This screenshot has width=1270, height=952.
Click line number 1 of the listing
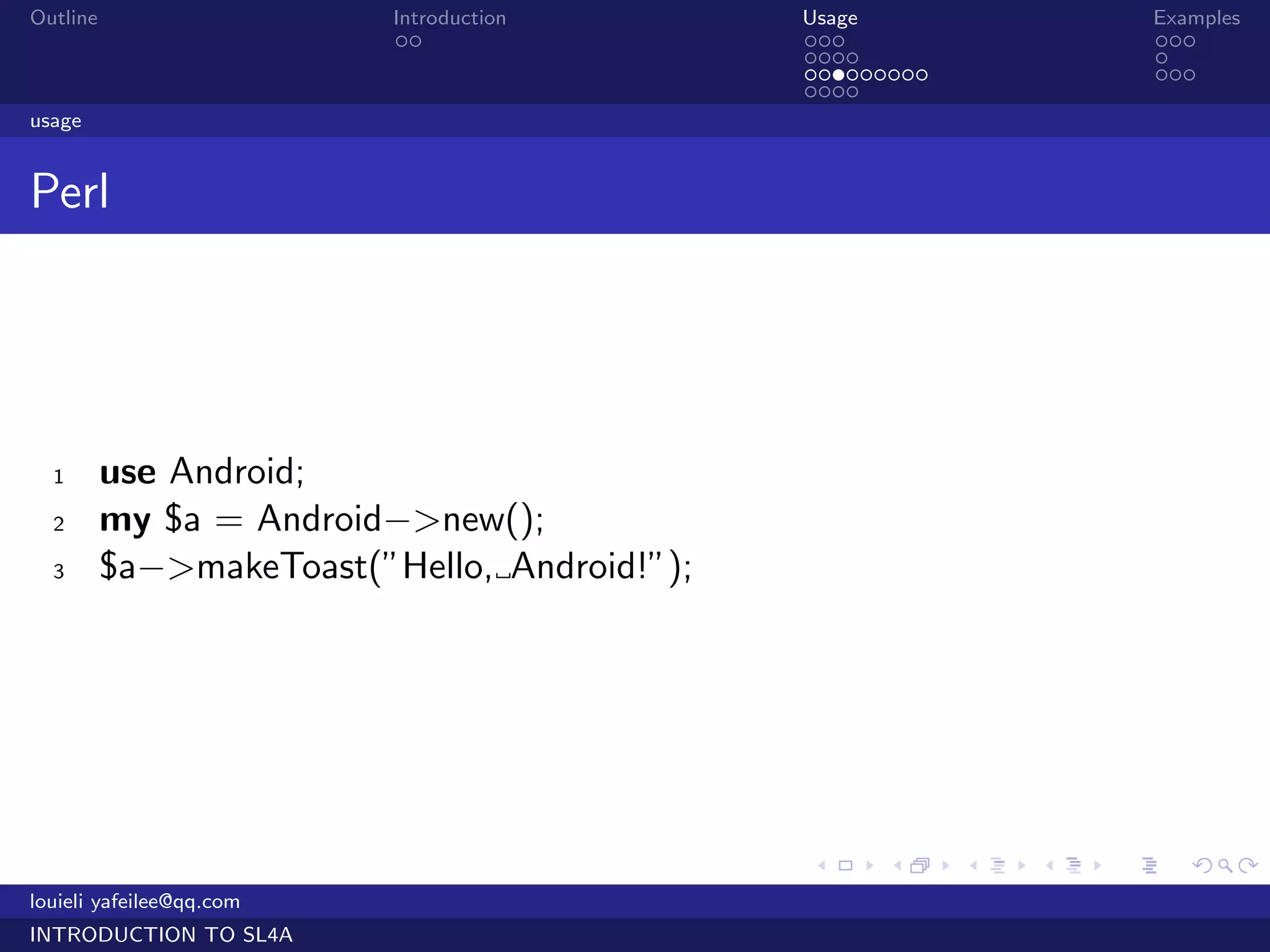pyautogui.click(x=59, y=477)
